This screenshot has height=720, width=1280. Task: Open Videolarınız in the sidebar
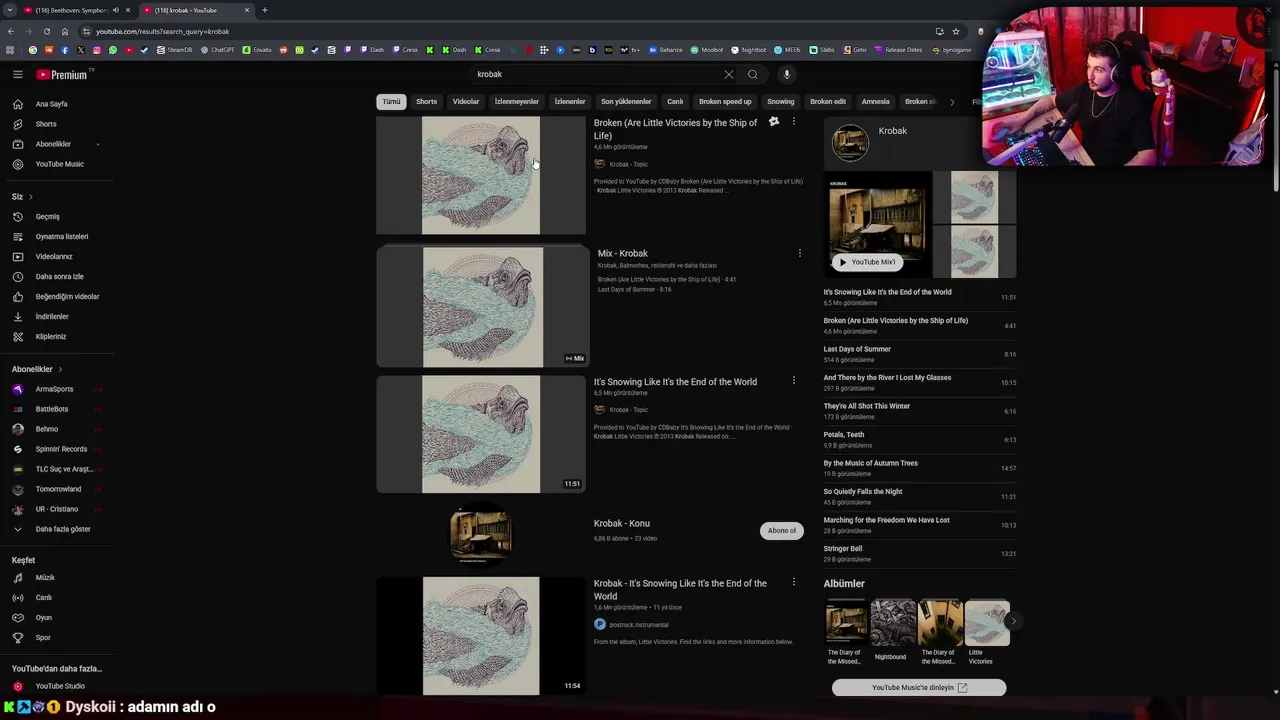(x=55, y=256)
